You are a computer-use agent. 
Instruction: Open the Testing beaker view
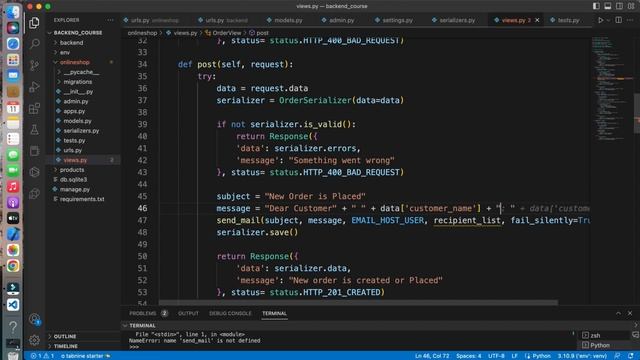[35, 130]
